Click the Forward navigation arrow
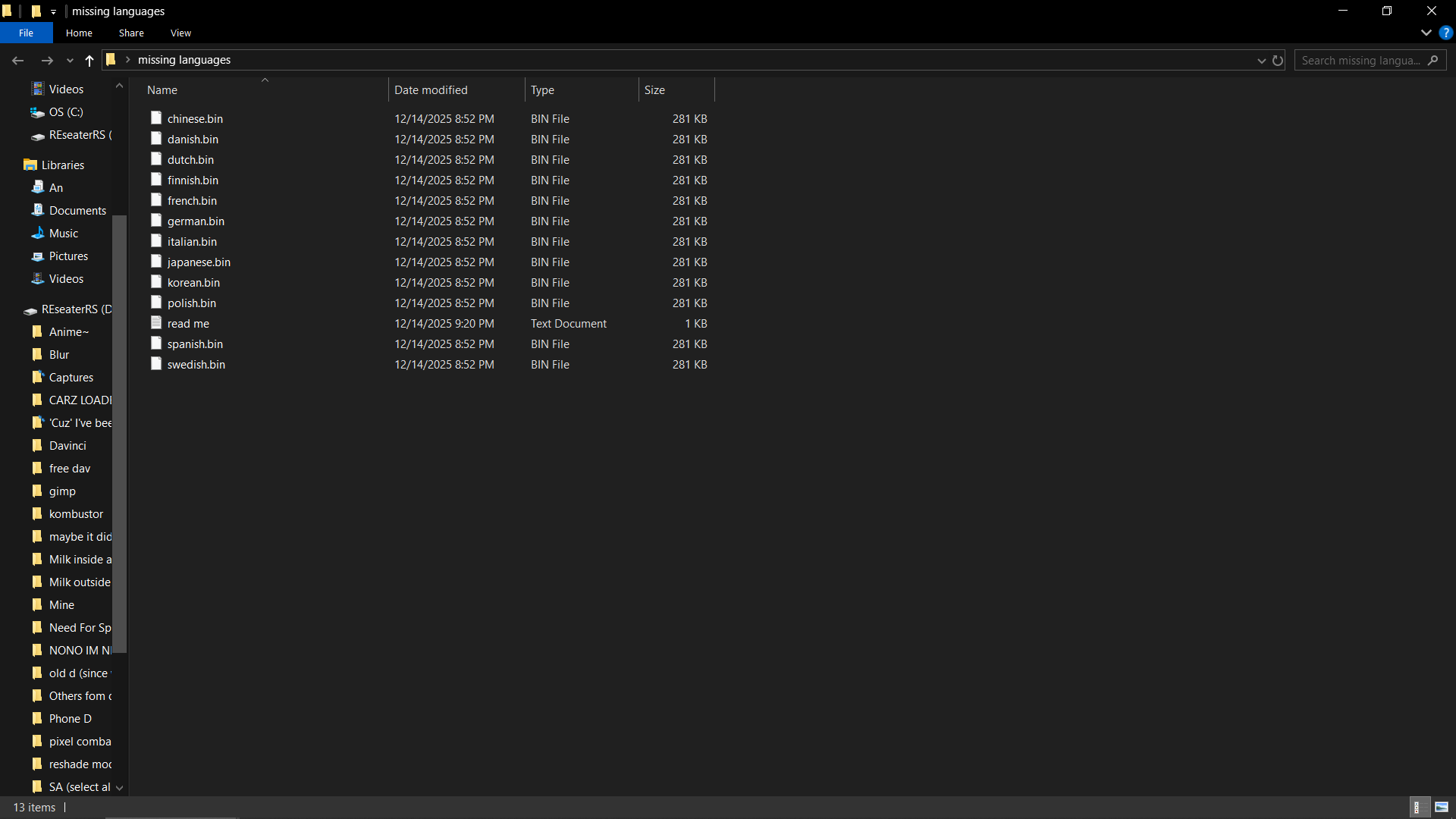The image size is (1456, 819). pyautogui.click(x=47, y=61)
